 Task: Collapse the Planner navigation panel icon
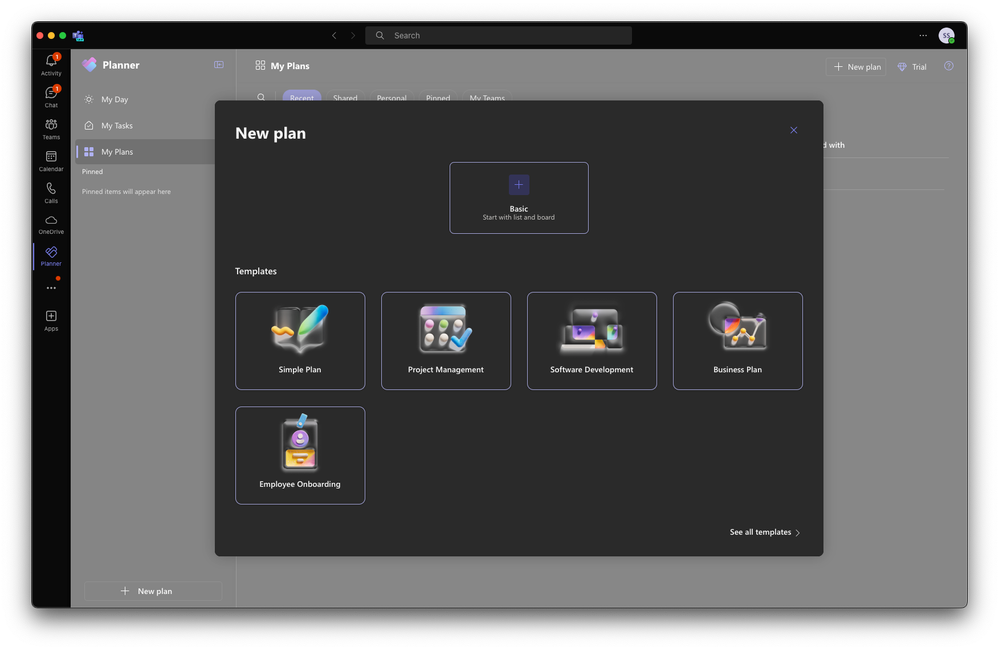219,65
